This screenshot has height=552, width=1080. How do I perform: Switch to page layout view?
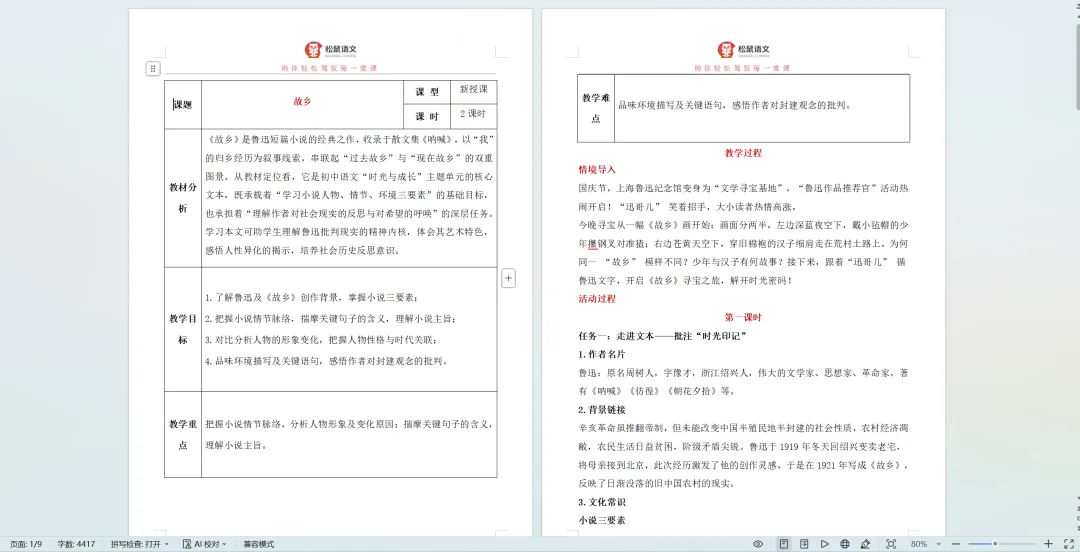click(784, 544)
